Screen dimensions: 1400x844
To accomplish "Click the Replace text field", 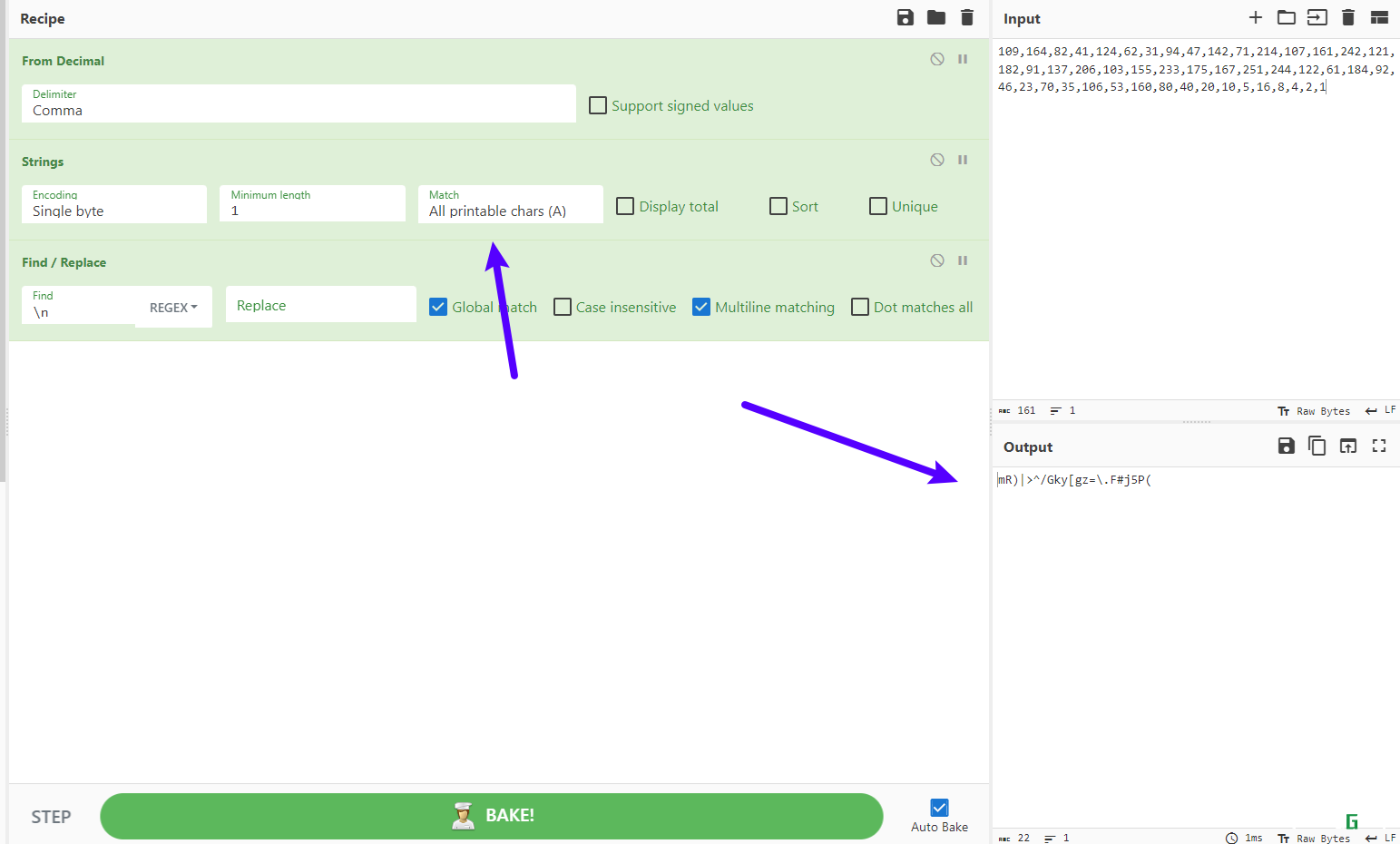I will pyautogui.click(x=321, y=305).
